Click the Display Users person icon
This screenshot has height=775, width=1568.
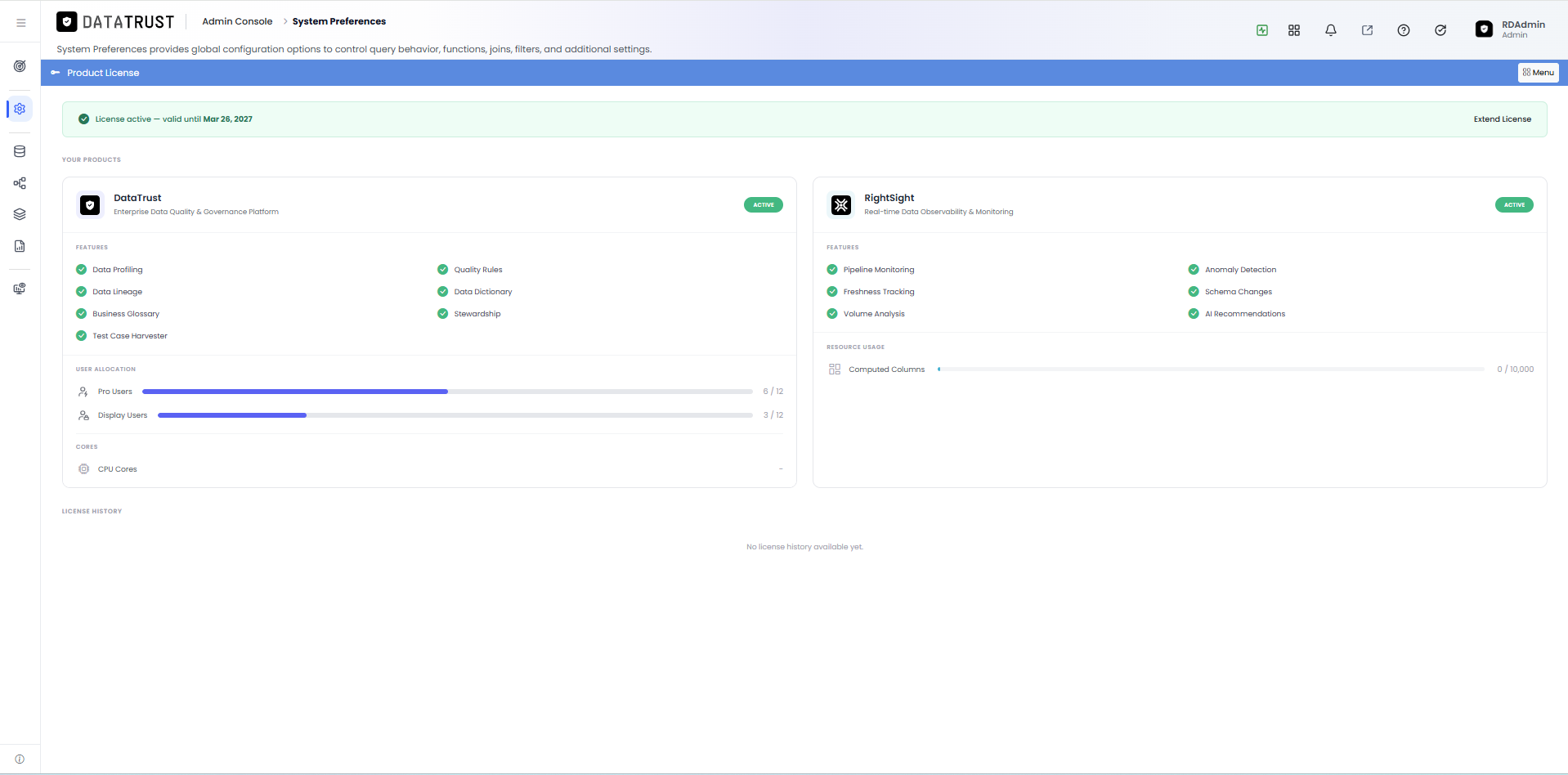click(83, 415)
